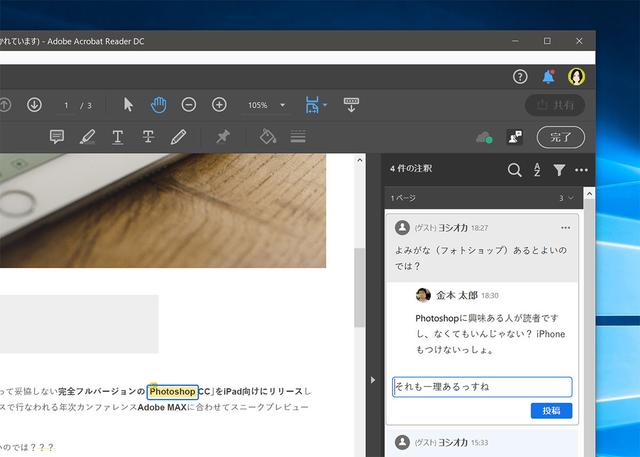Click the cloud sync status icon

[x=484, y=138]
